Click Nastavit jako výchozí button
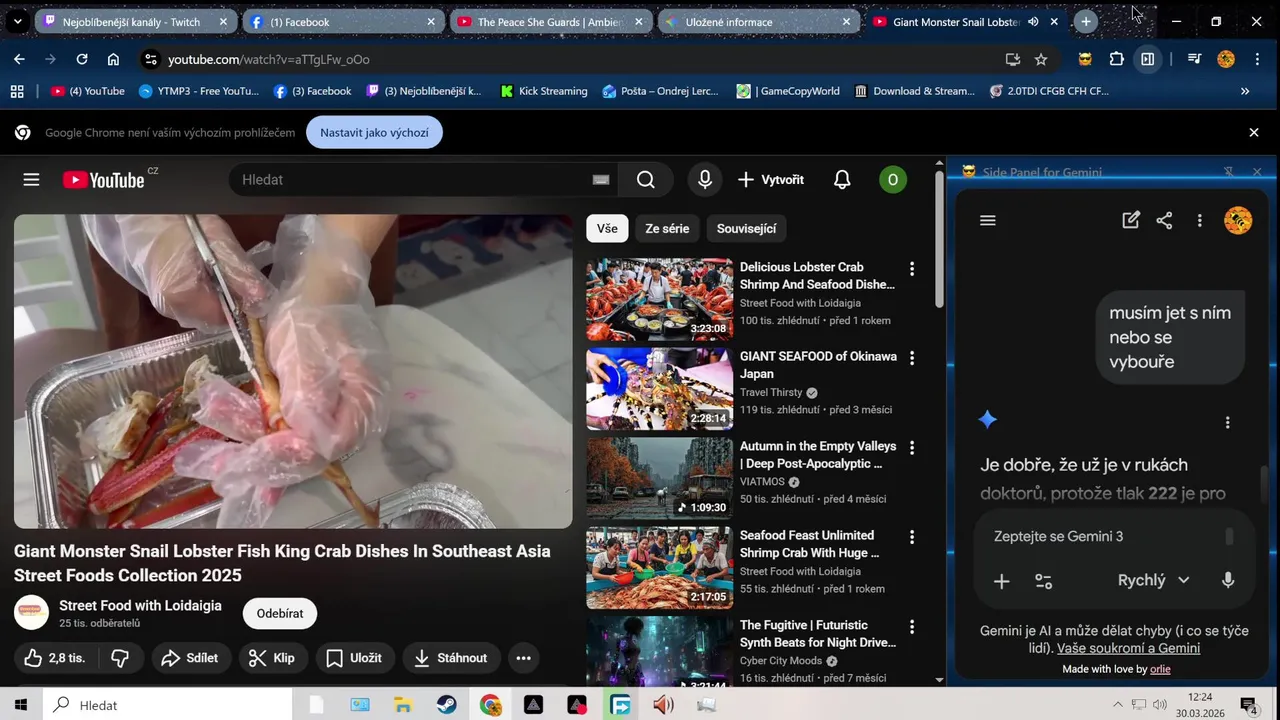 pyautogui.click(x=374, y=132)
